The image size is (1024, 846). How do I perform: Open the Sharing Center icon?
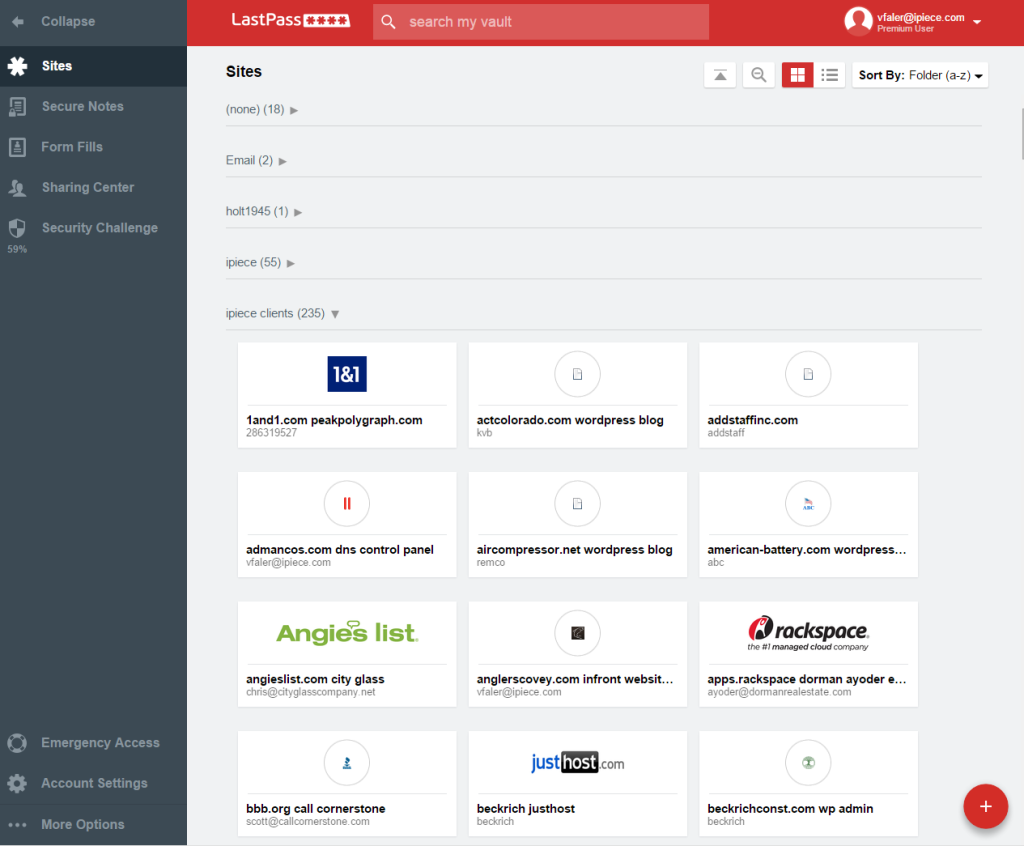coord(17,188)
